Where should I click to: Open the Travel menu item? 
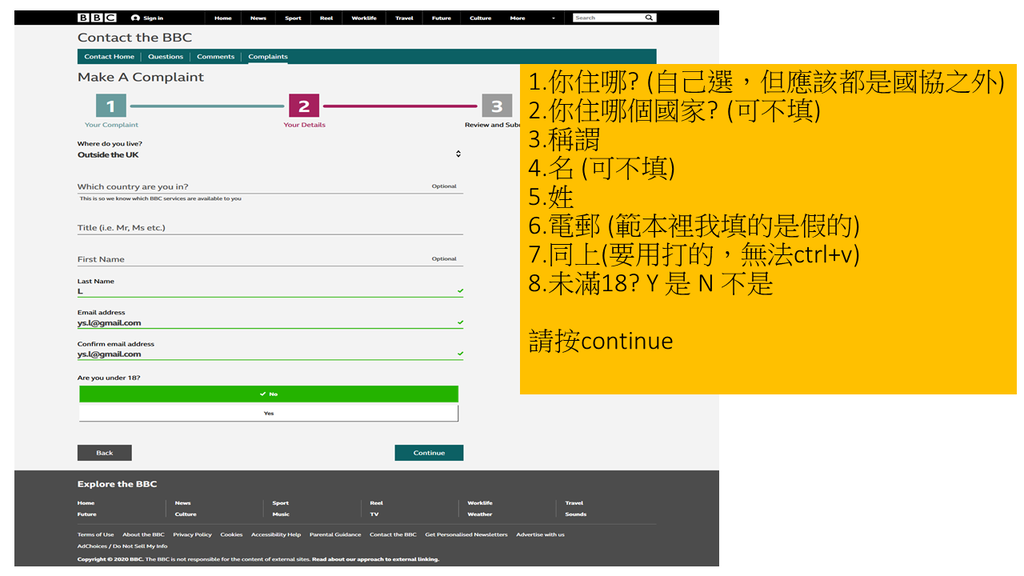click(x=404, y=18)
